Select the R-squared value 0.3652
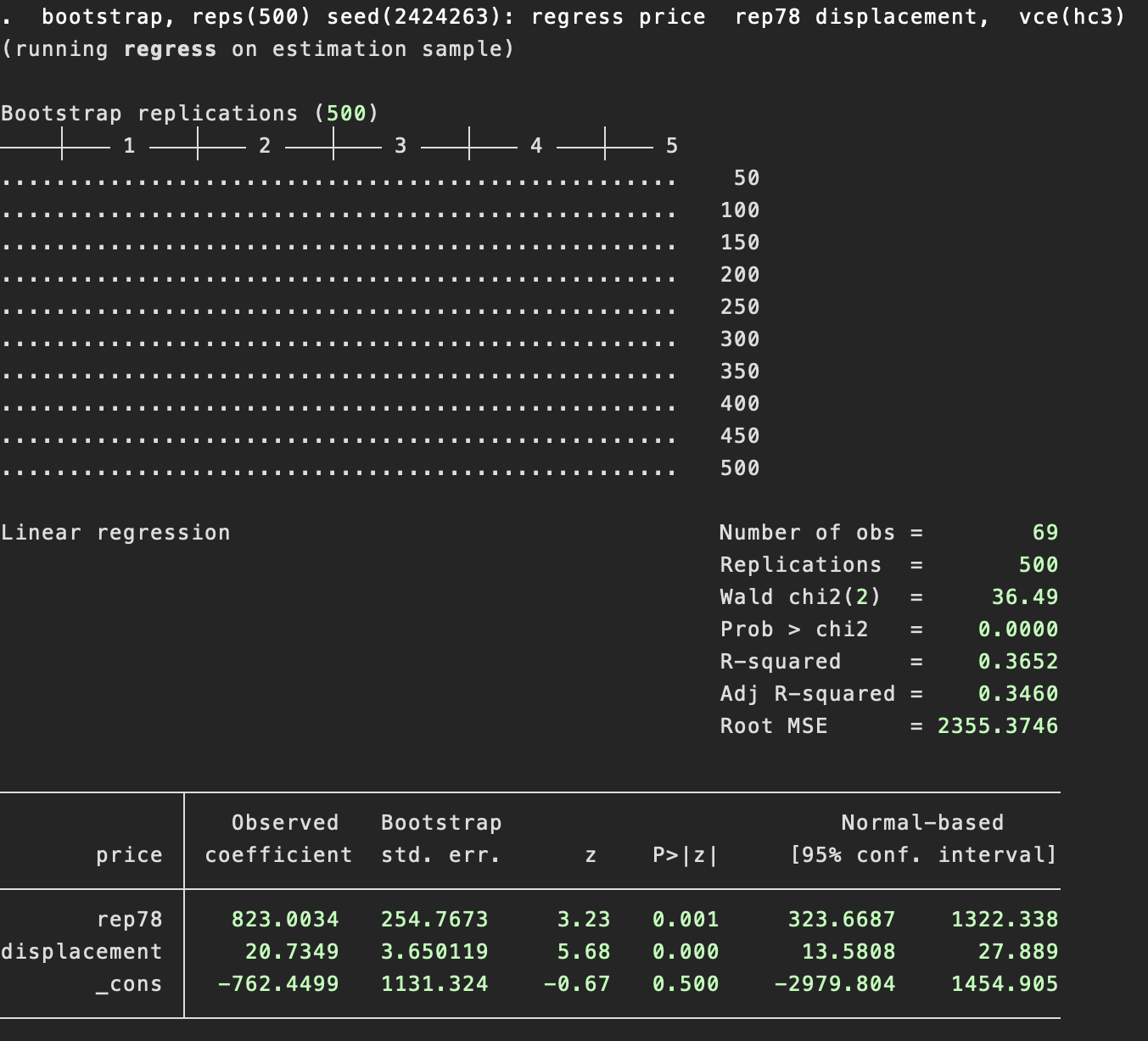Screen dimensions: 1148x1041 (1018, 662)
